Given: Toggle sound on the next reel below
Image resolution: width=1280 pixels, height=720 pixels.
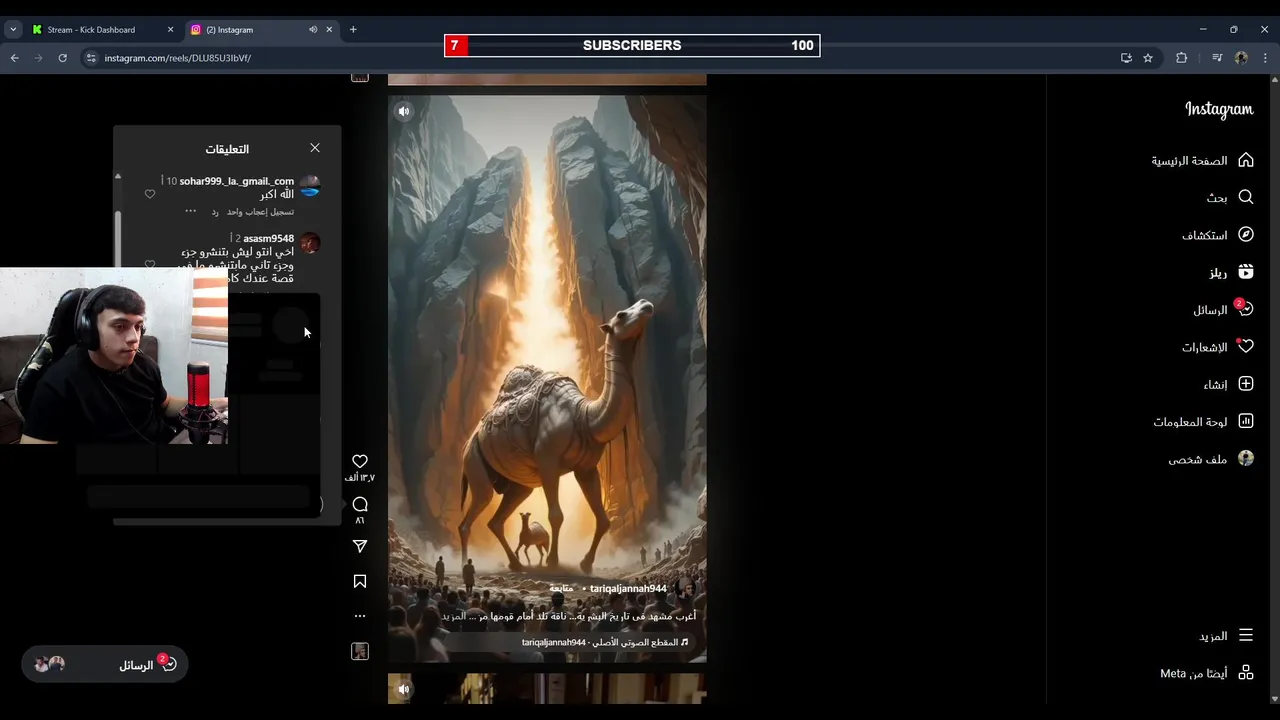Looking at the screenshot, I should 404,689.
